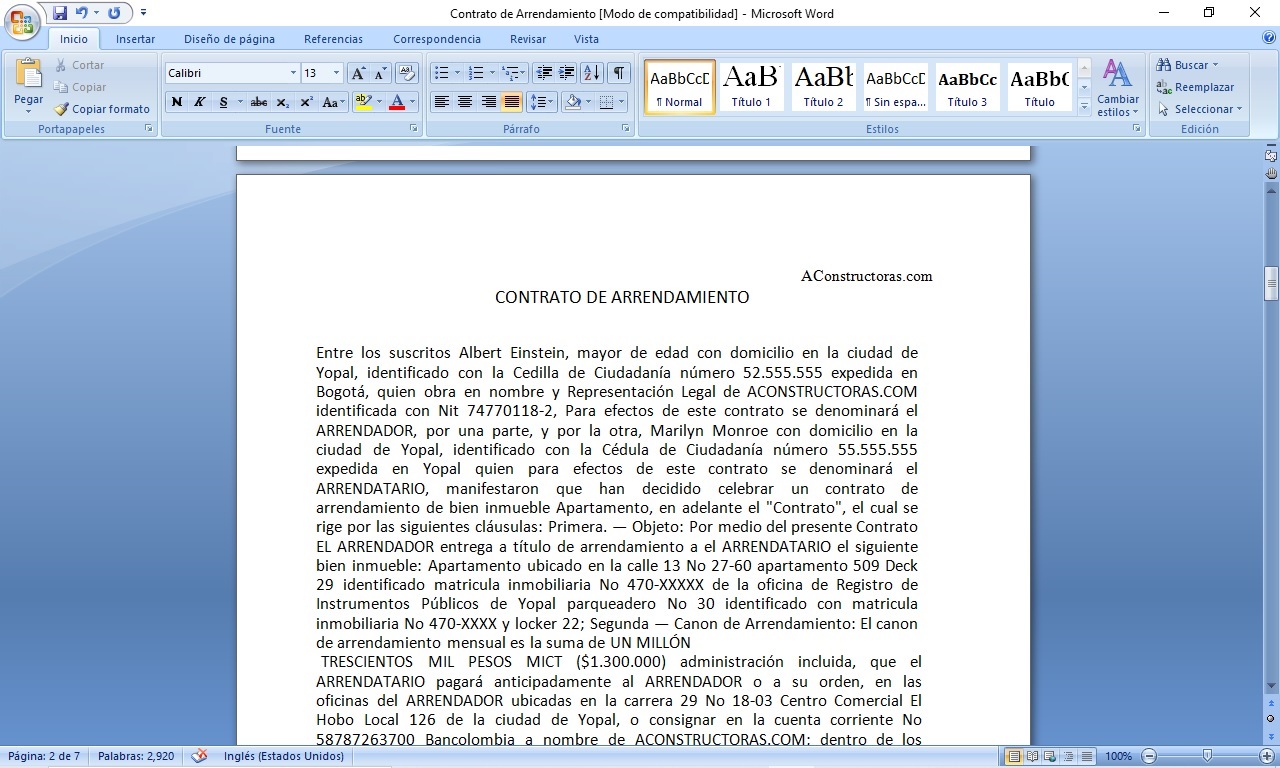
Task: Align text right
Action: point(489,102)
